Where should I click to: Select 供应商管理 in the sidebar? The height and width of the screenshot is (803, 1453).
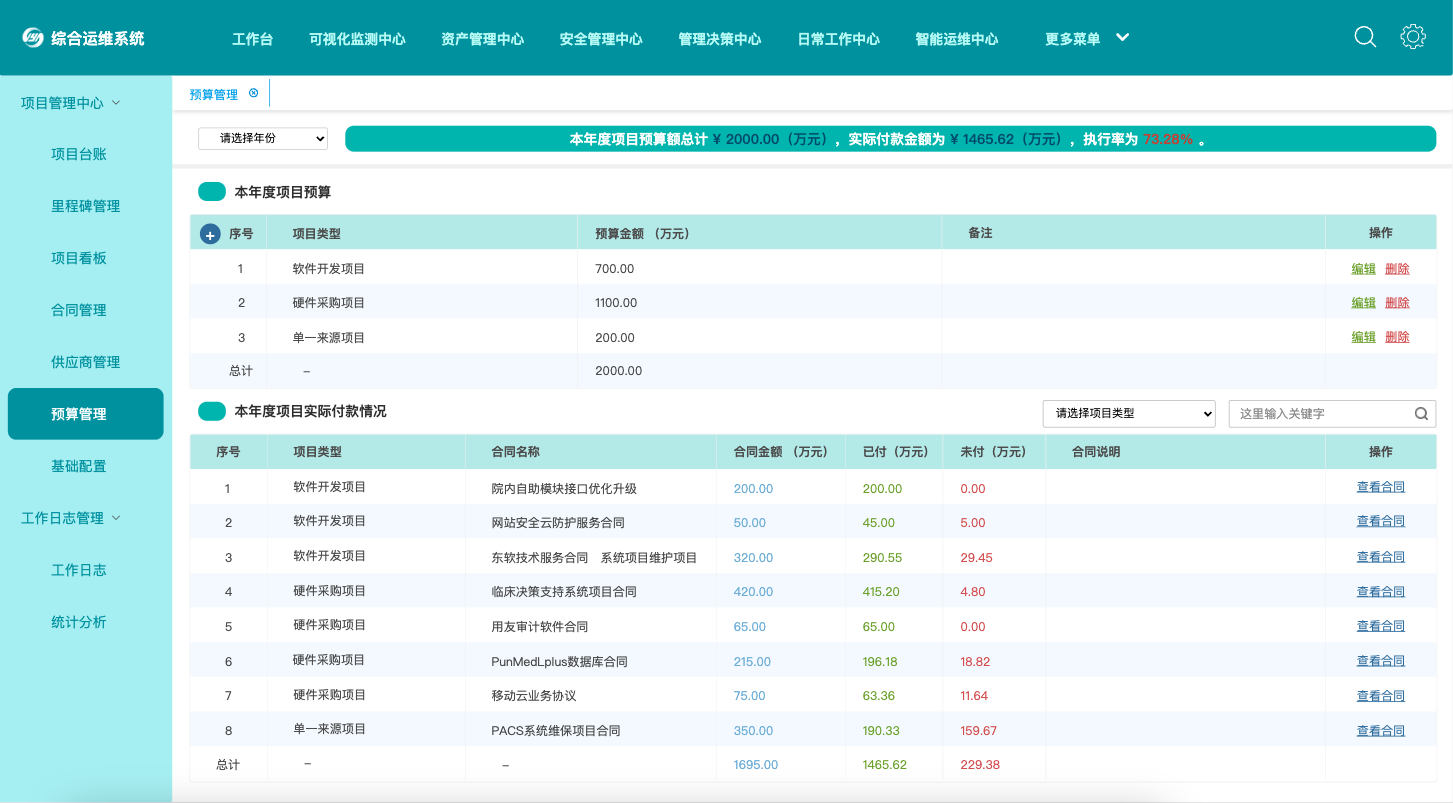(85, 362)
